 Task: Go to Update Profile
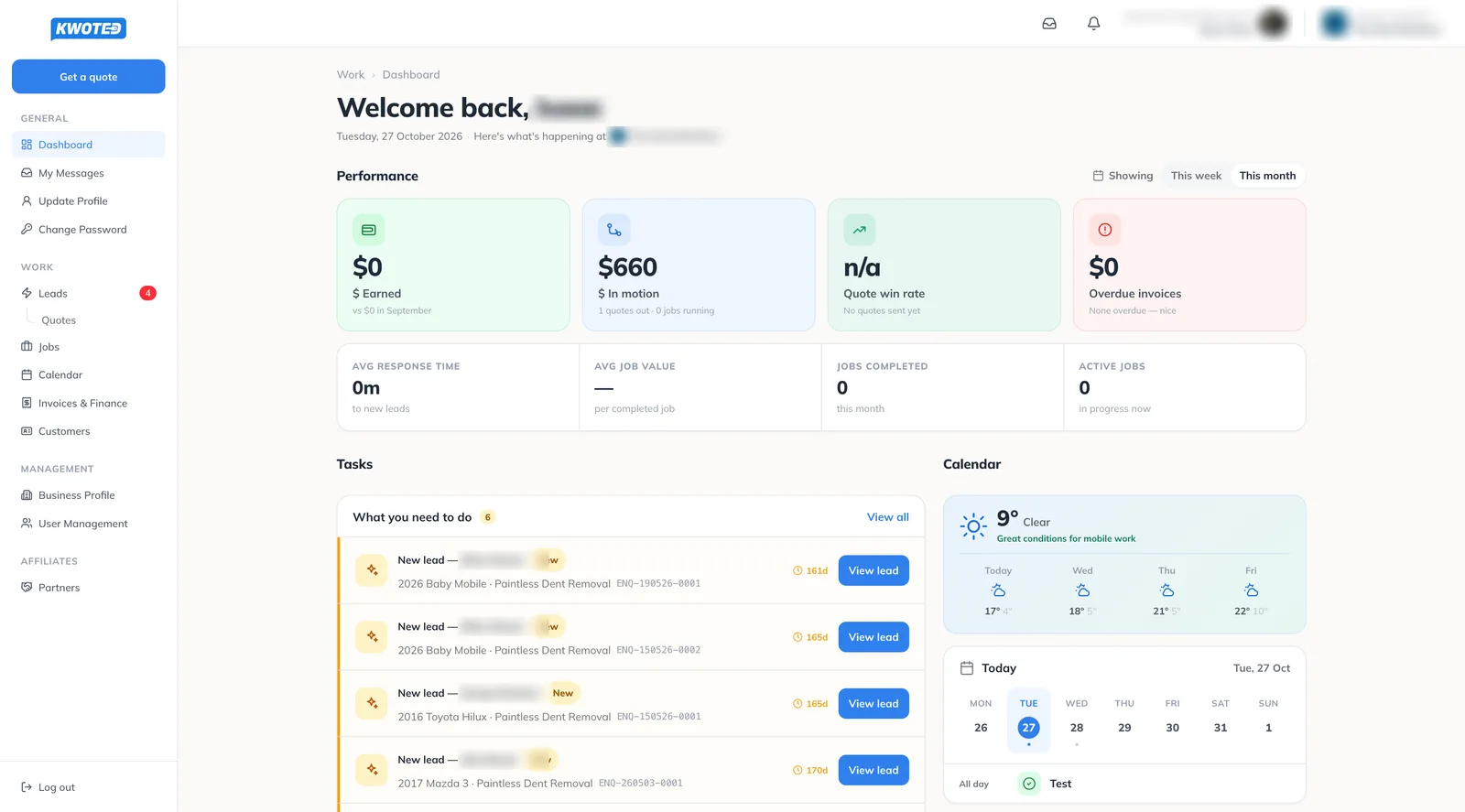[x=89, y=201]
